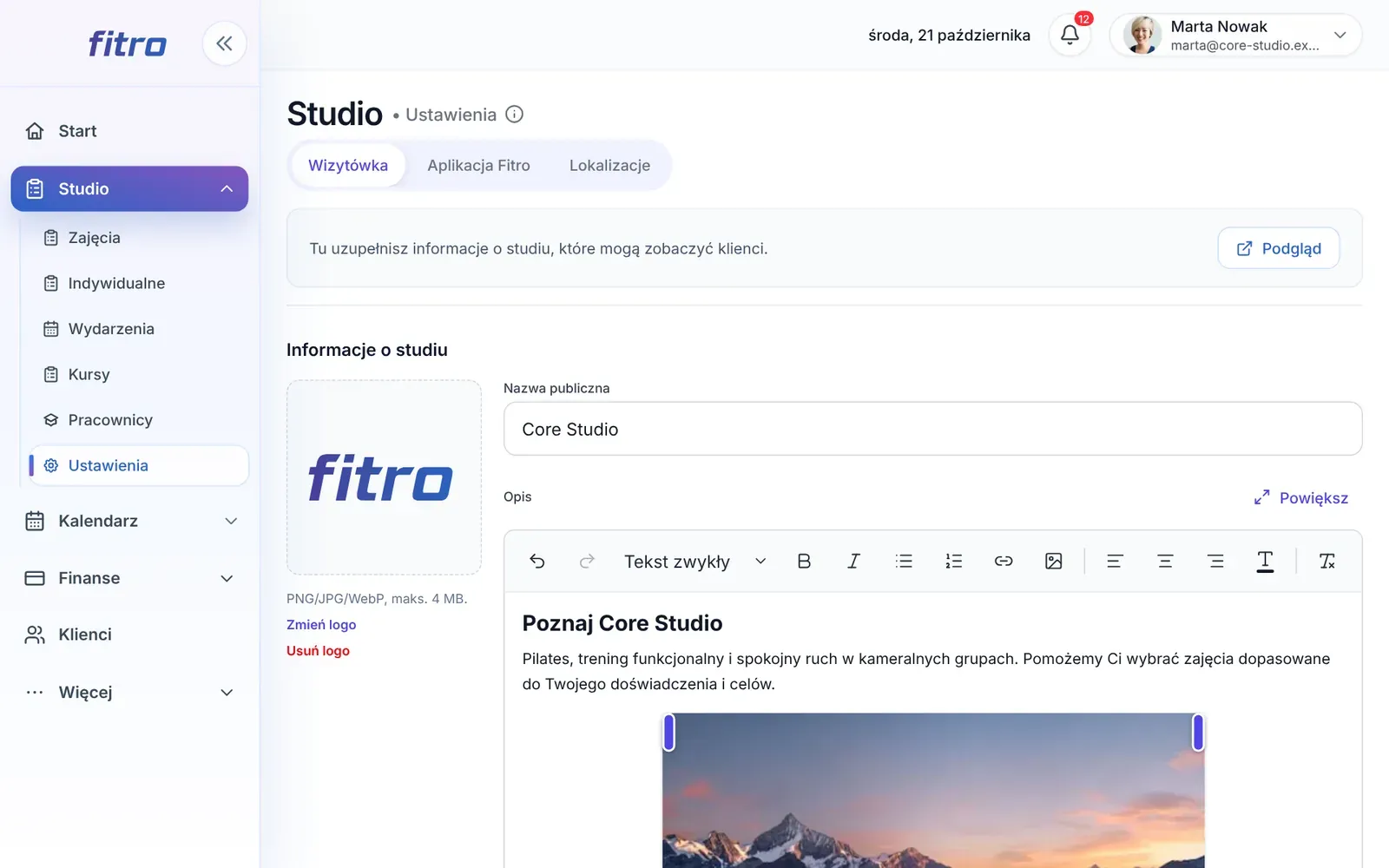Click Powiększ to enlarge editor
Viewport: 1389px width, 868px height.
1301,497
